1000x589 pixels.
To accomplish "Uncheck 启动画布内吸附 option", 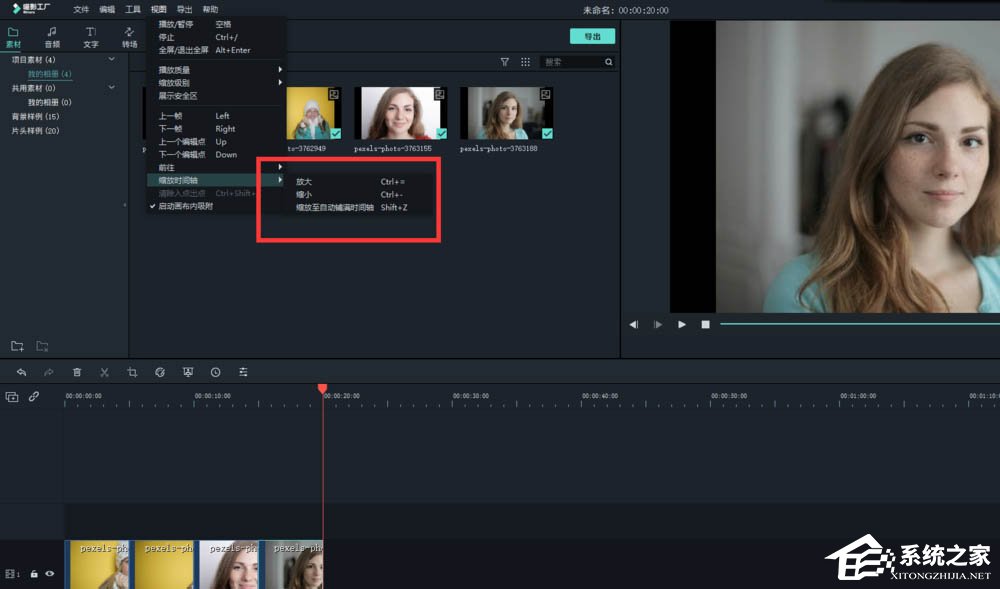I will [216, 206].
